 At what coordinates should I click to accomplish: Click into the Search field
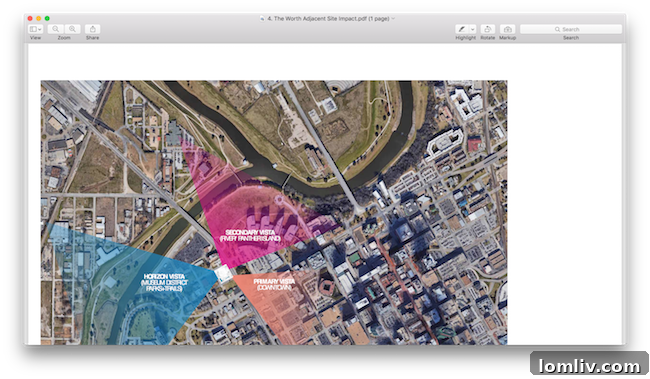571,29
